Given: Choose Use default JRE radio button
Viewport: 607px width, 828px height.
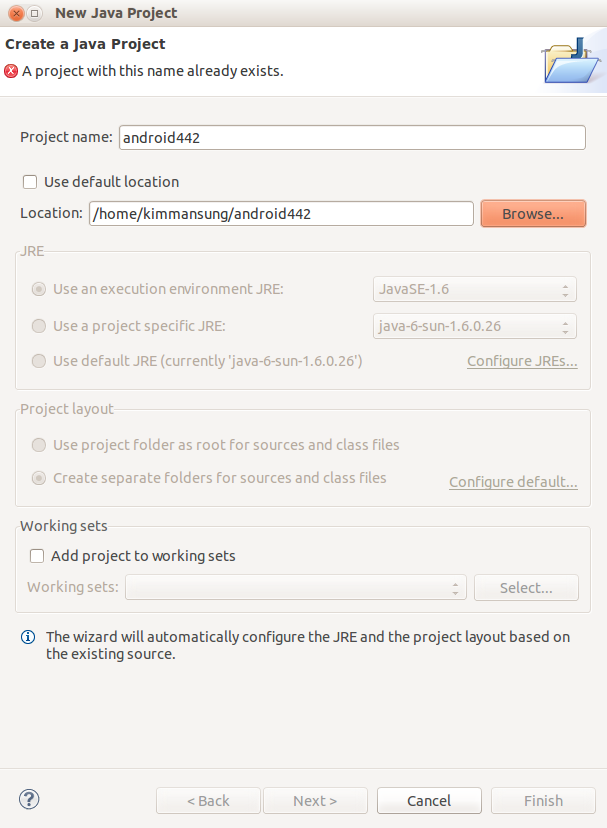Looking at the screenshot, I should pyautogui.click(x=39, y=361).
